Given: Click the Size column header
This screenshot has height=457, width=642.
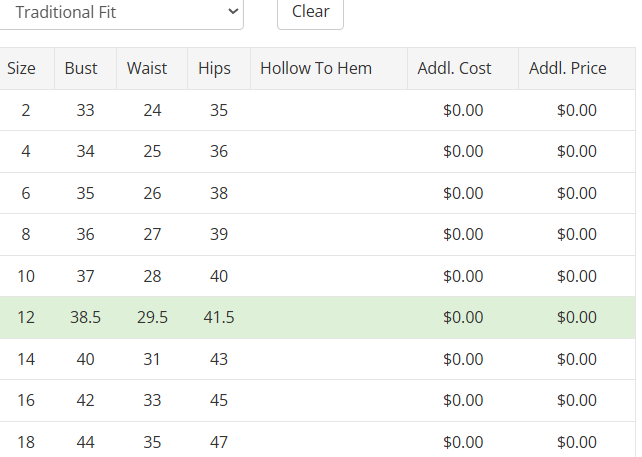Looking at the screenshot, I should pyautogui.click(x=21, y=68).
